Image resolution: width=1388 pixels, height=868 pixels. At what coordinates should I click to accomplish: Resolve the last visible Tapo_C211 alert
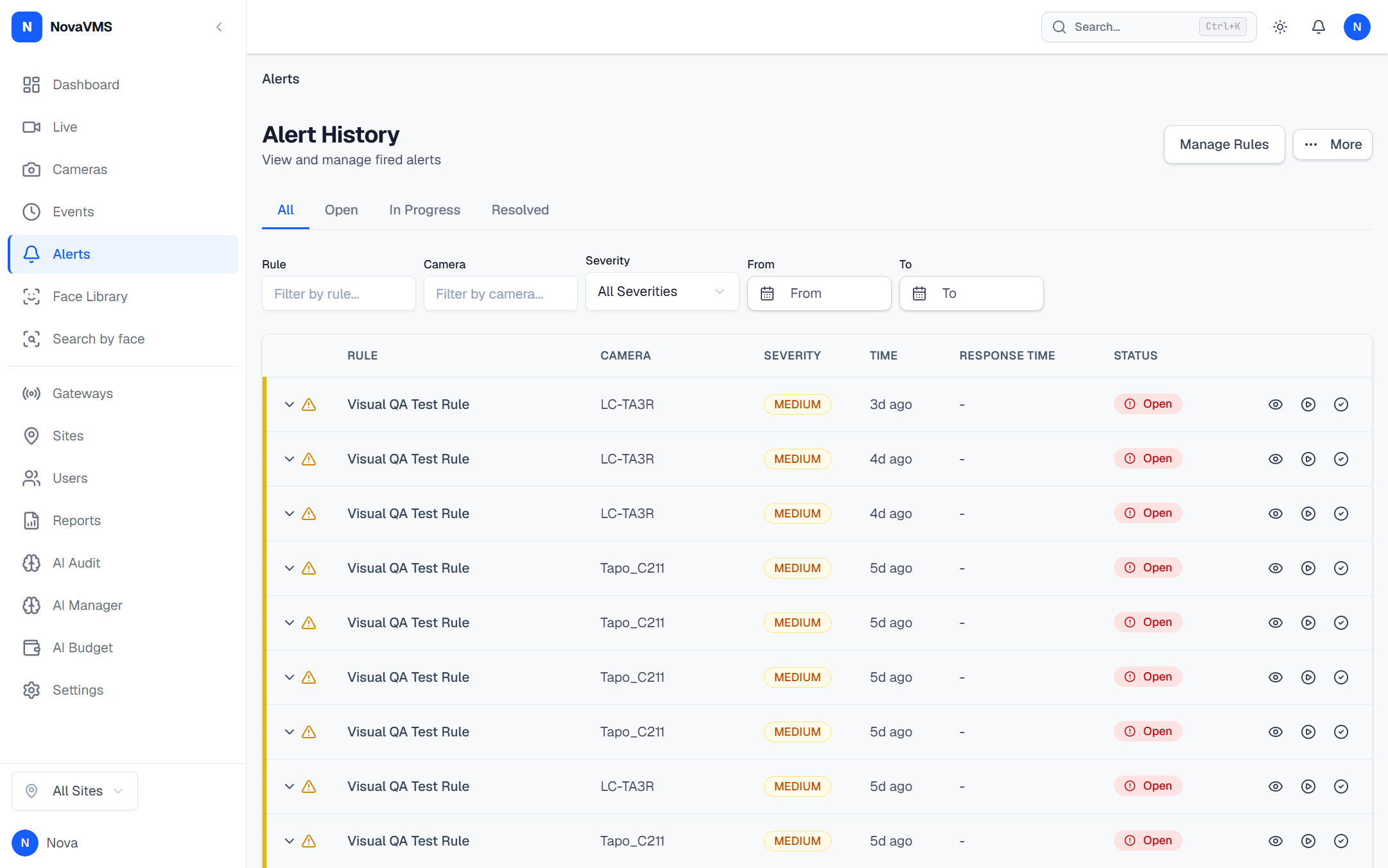(1341, 841)
